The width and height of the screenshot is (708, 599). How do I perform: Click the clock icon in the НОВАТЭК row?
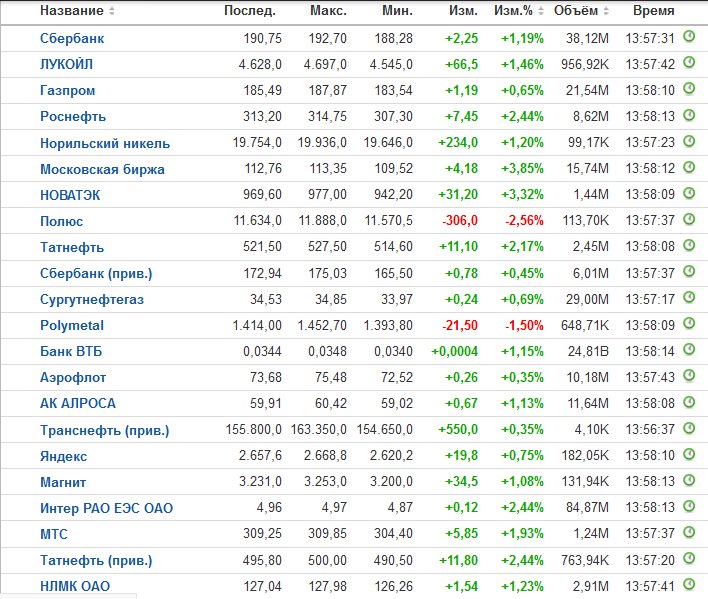pos(689,193)
